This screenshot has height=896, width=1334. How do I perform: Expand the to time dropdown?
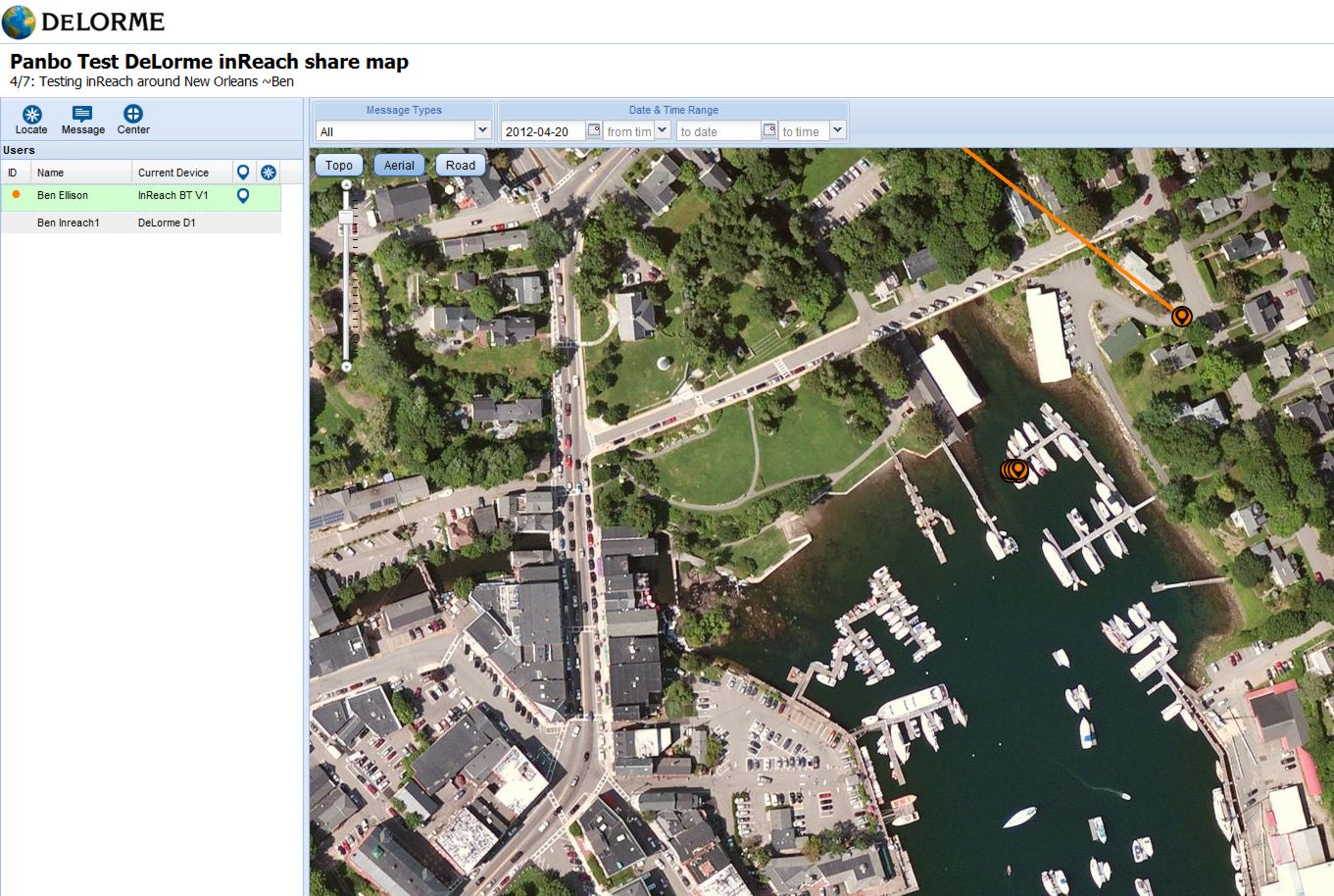pos(837,130)
